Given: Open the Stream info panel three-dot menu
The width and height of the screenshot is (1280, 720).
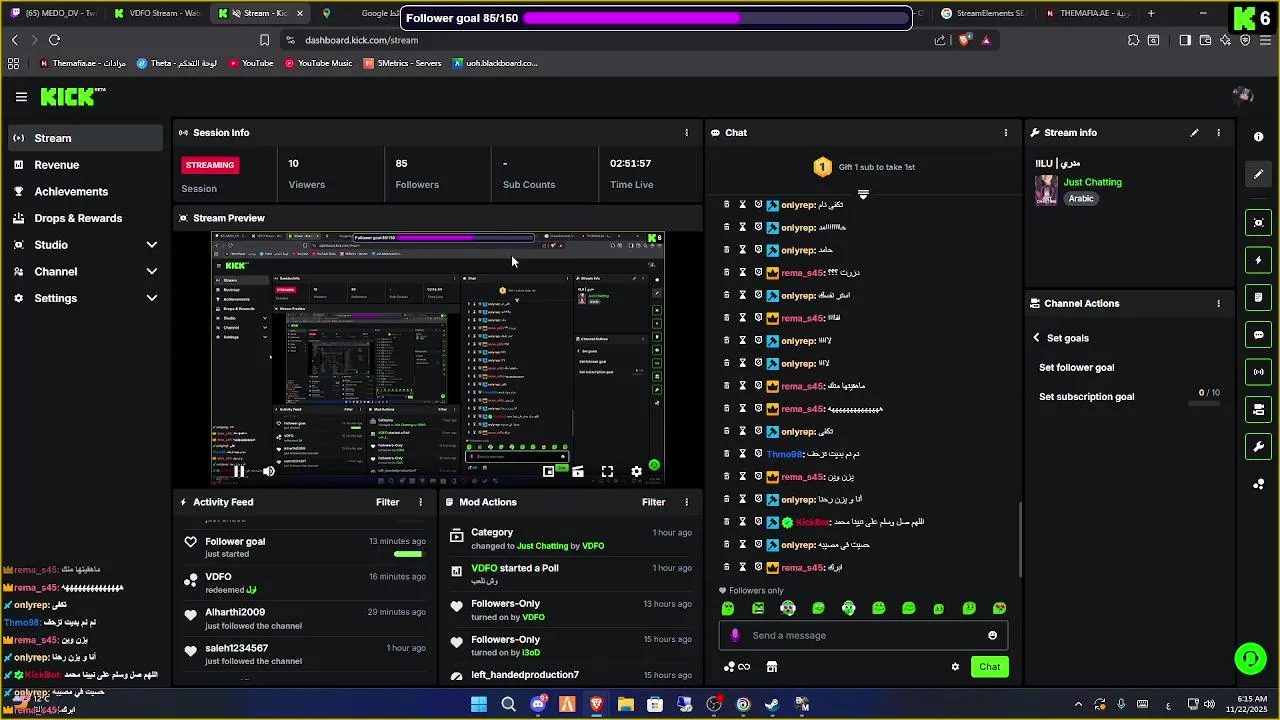Looking at the screenshot, I should (1218, 133).
